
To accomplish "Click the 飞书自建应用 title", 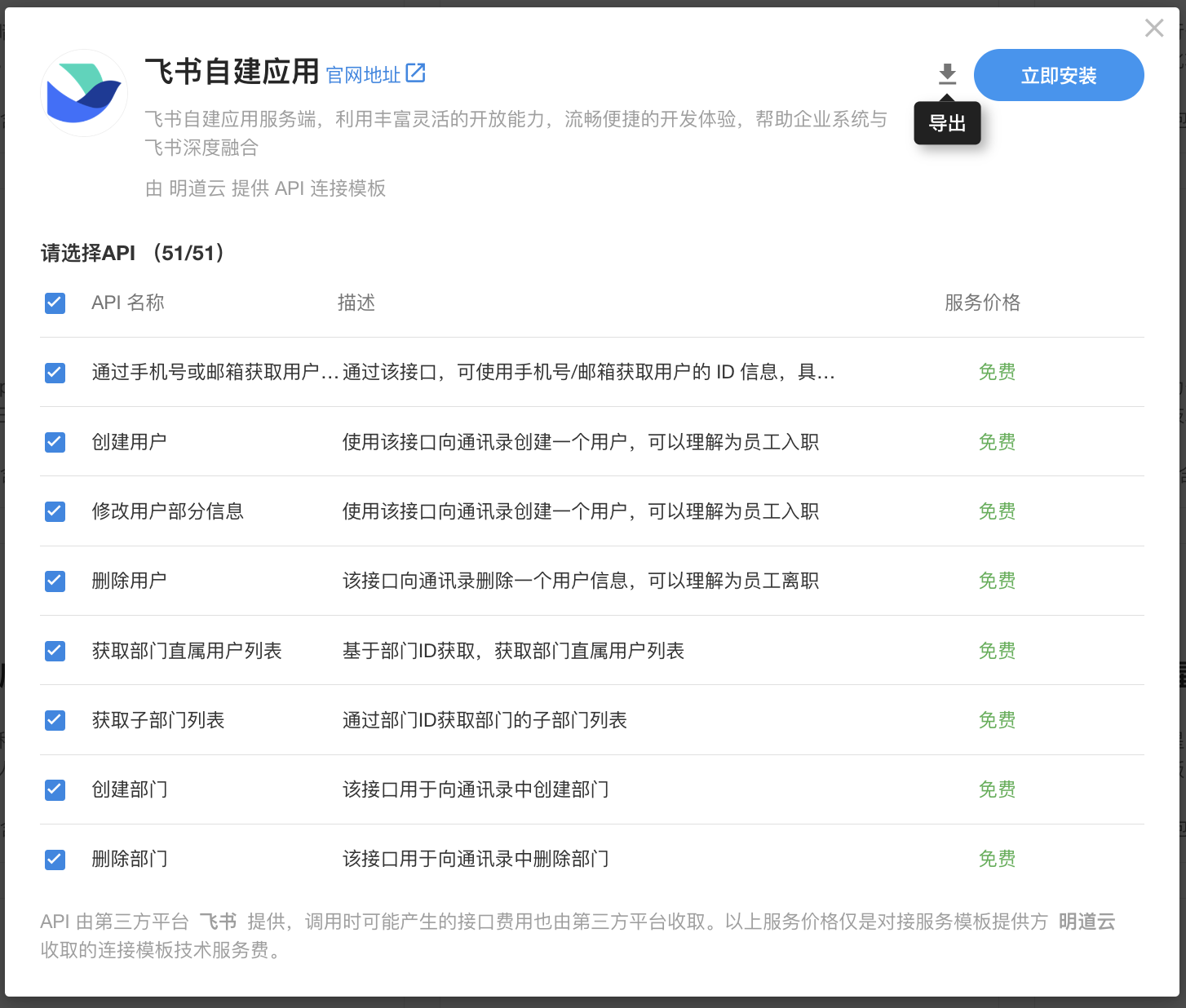I will click(x=232, y=72).
